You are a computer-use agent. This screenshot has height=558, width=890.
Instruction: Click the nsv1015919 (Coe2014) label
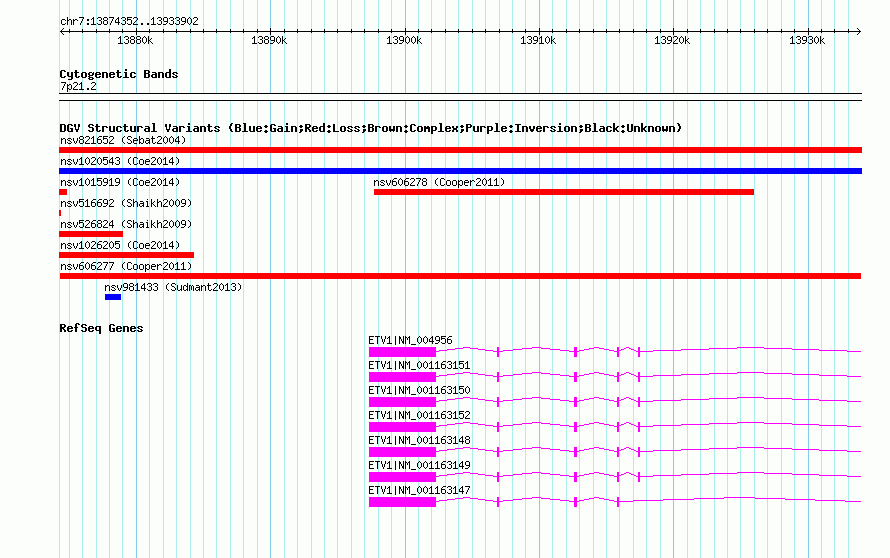click(x=120, y=182)
